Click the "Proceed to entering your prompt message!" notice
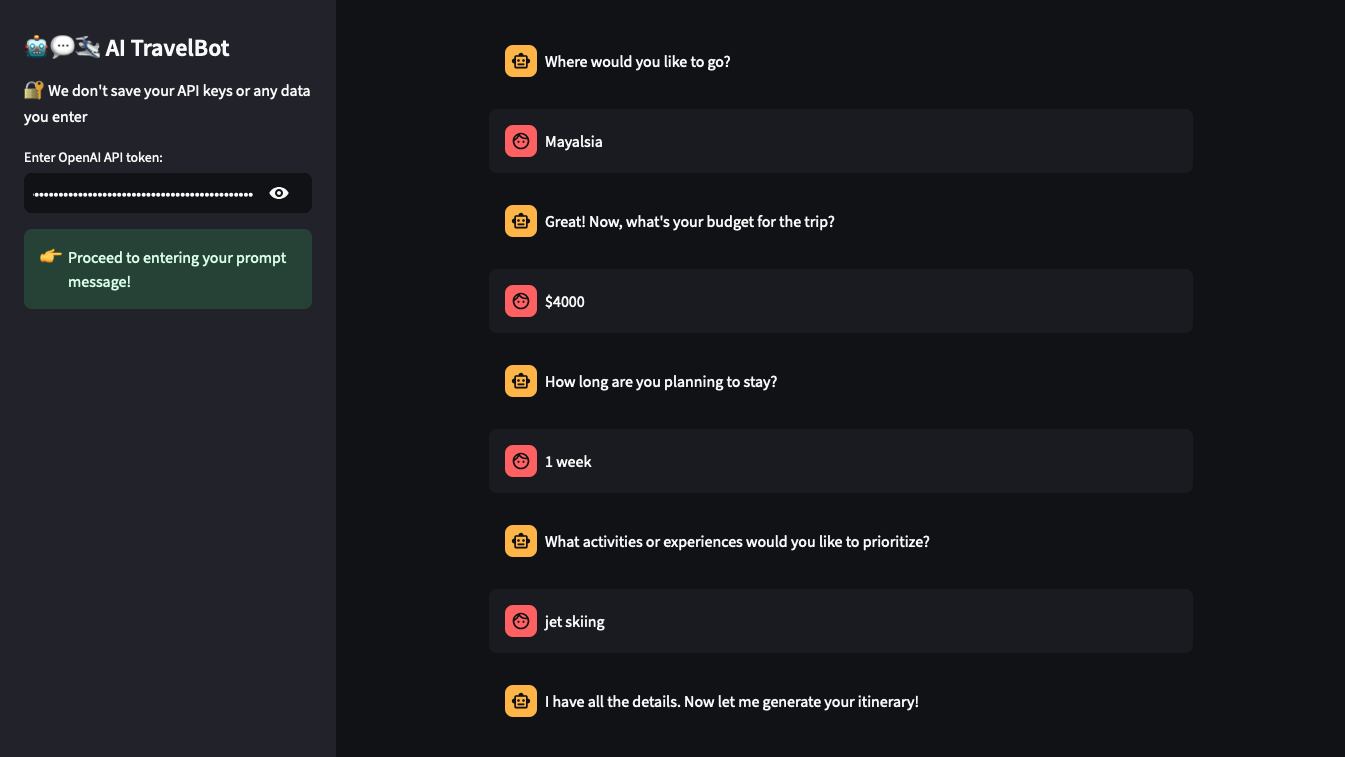This screenshot has height=757, width=1345. 168,269
